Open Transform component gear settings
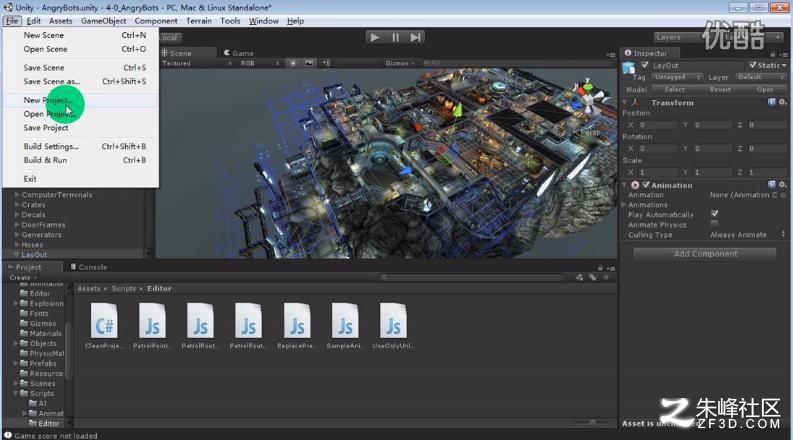The height and width of the screenshot is (440, 793). tap(782, 102)
